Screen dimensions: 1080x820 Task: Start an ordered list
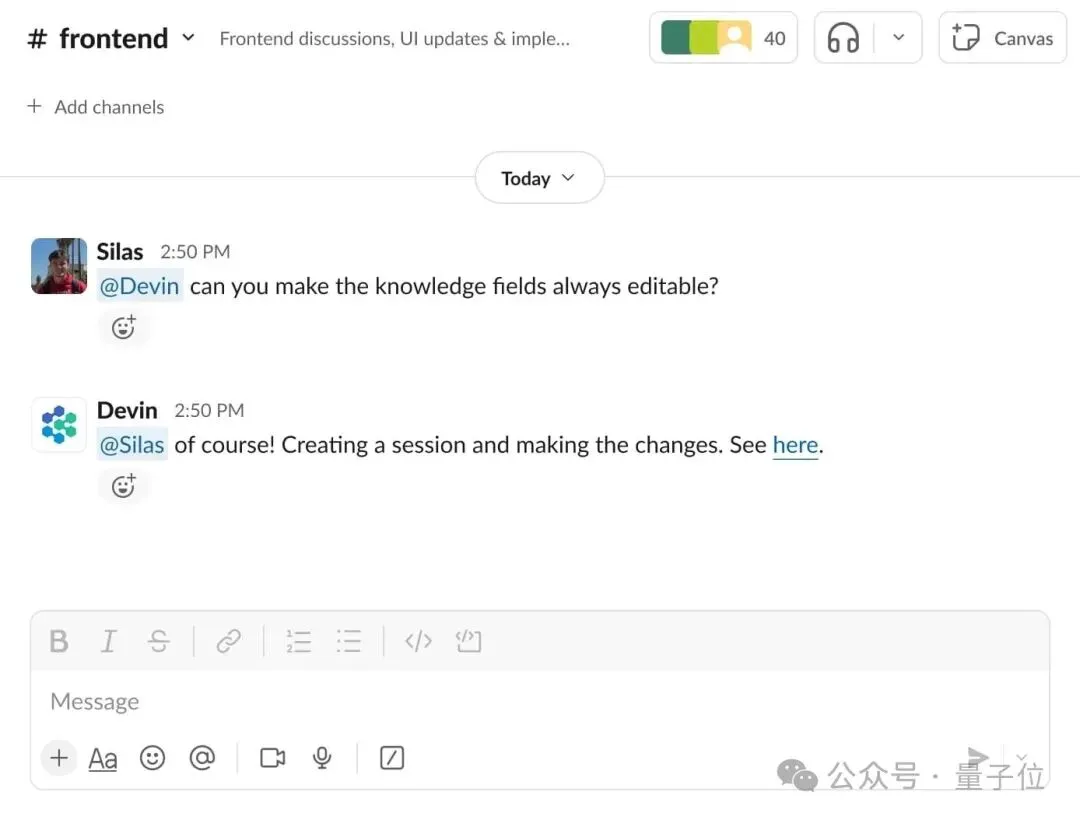pyautogui.click(x=298, y=641)
